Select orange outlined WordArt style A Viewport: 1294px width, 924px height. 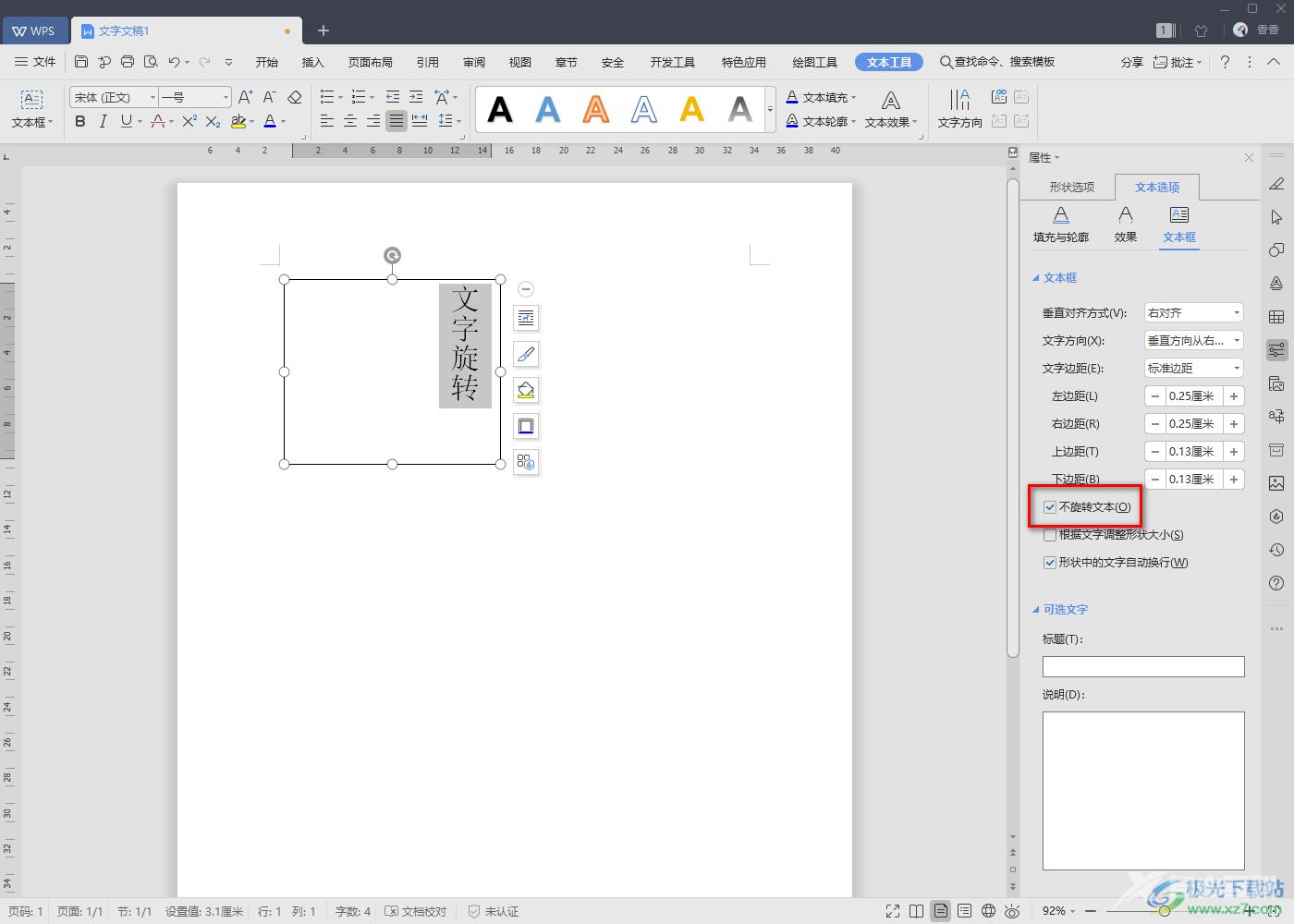click(x=596, y=110)
